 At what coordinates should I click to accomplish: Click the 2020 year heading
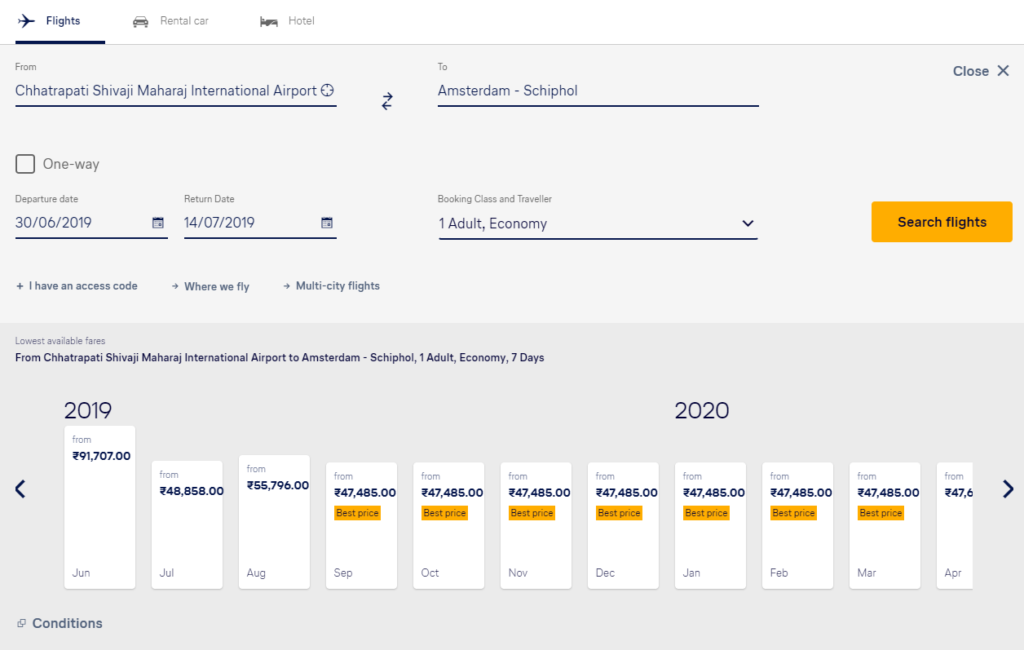pyautogui.click(x=702, y=410)
